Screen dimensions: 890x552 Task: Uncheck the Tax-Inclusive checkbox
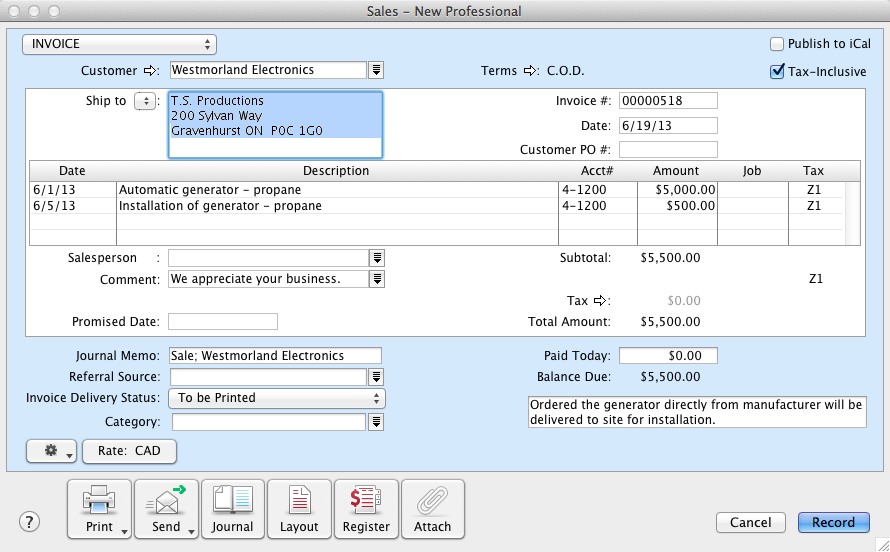coord(777,71)
